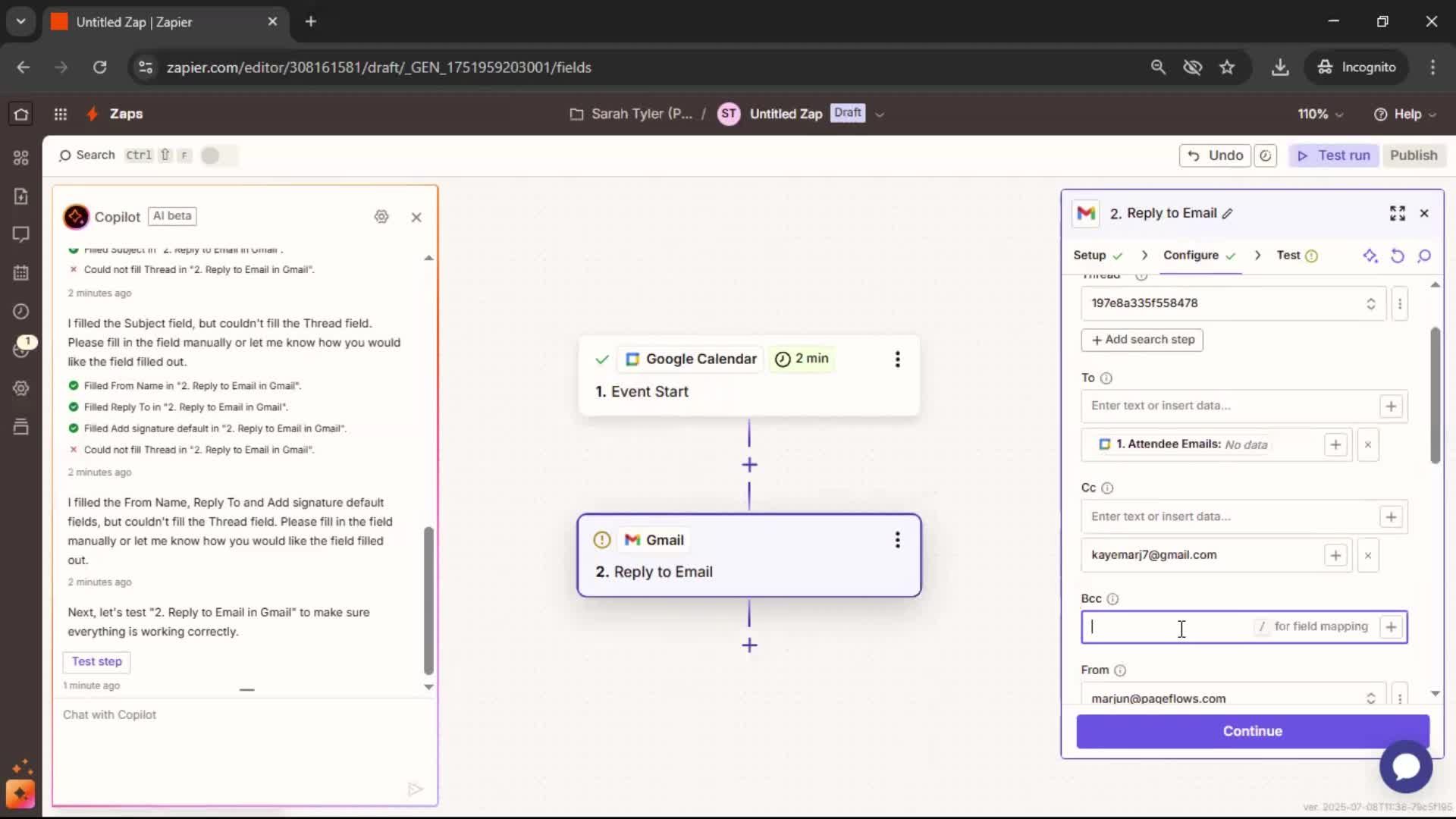Click the Test step button in Copilot

[96, 662]
